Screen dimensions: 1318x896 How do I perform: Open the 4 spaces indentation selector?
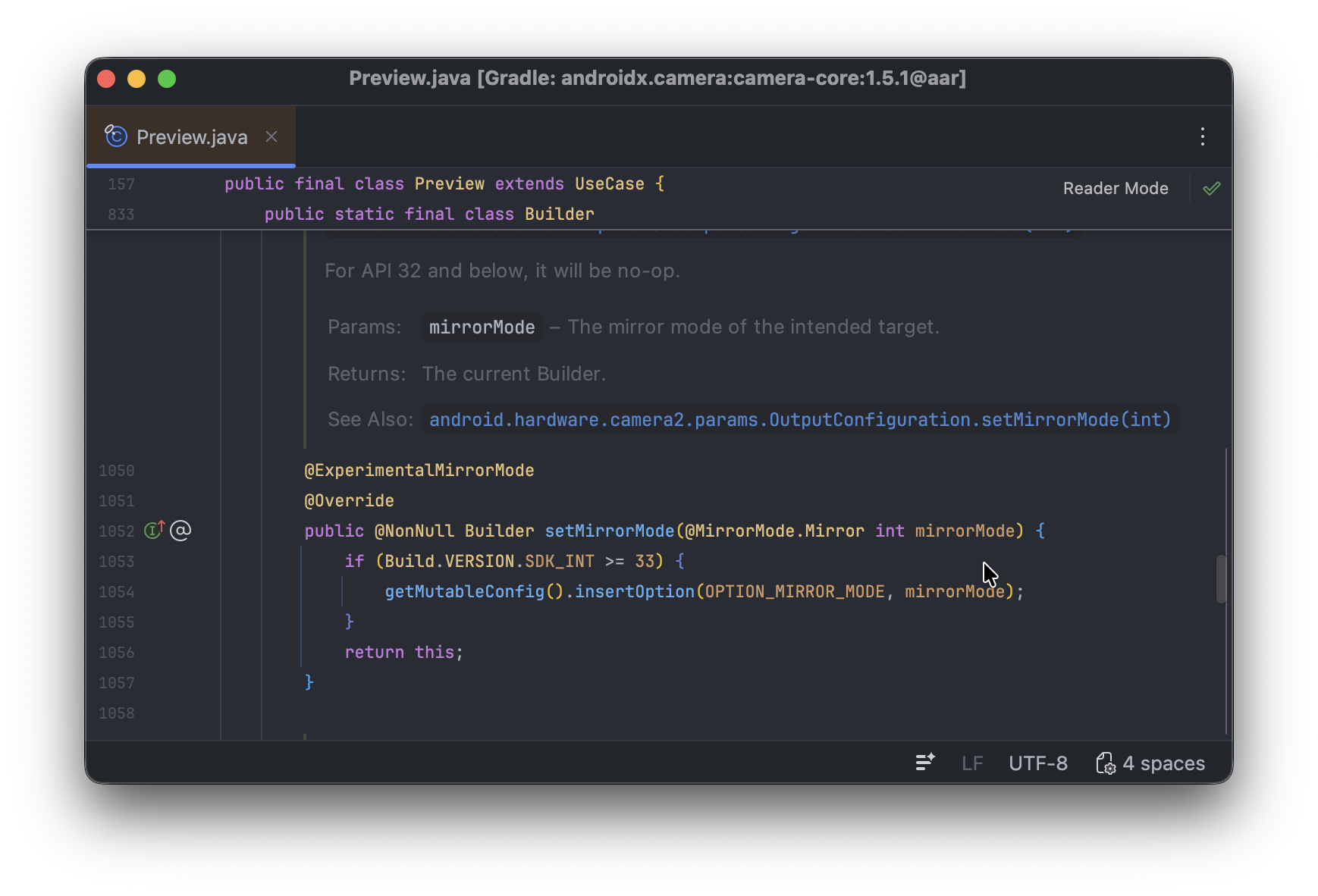1163,763
